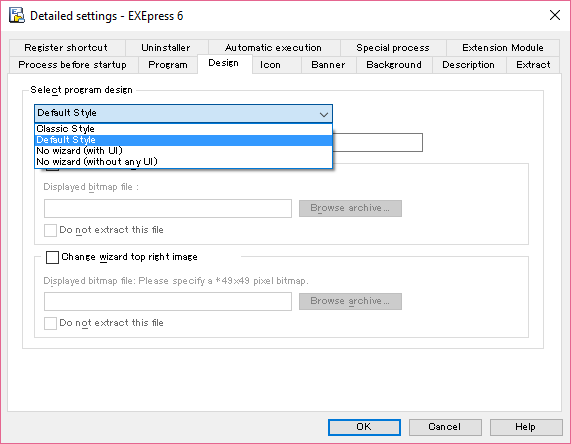
Task: Open the Banner tab
Action: 328,65
